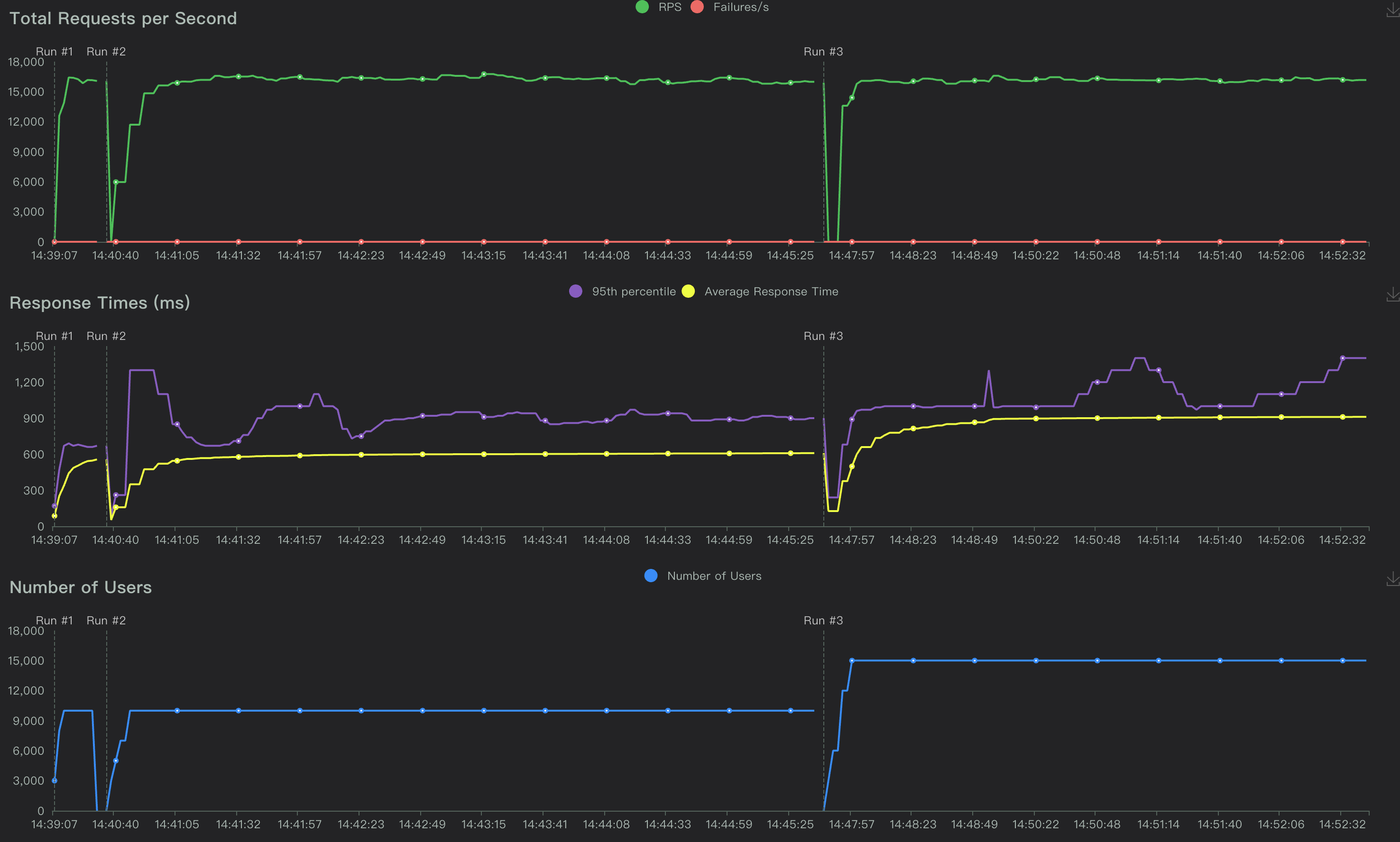
Task: Click the yellow Average Response Time dot
Action: click(x=688, y=292)
